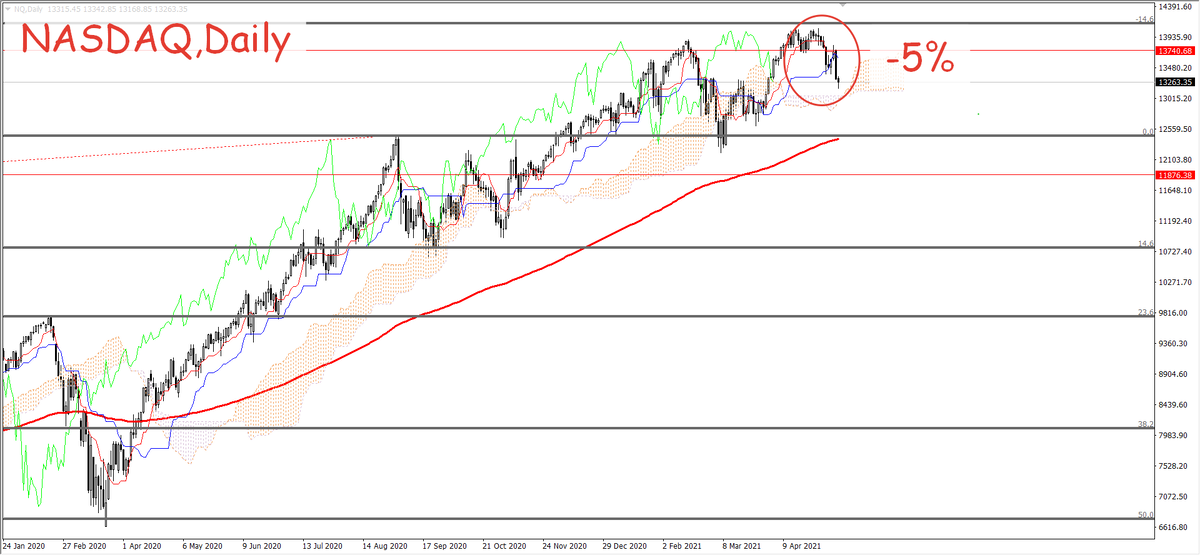Screen dimensions: 1200x555
Task: Click the 17 Sep 2020 date label
Action: point(444,547)
